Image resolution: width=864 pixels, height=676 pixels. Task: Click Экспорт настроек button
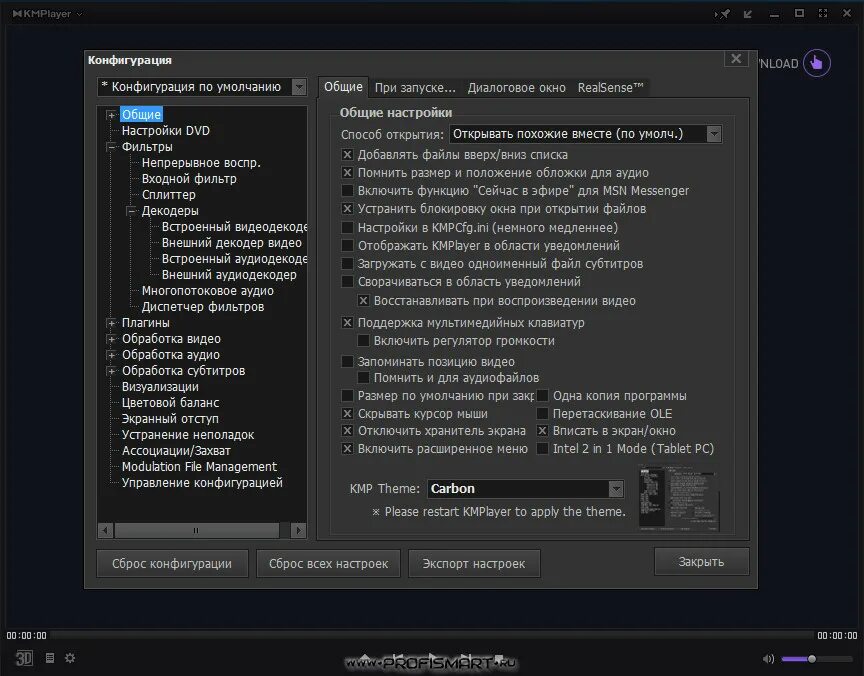pos(474,563)
